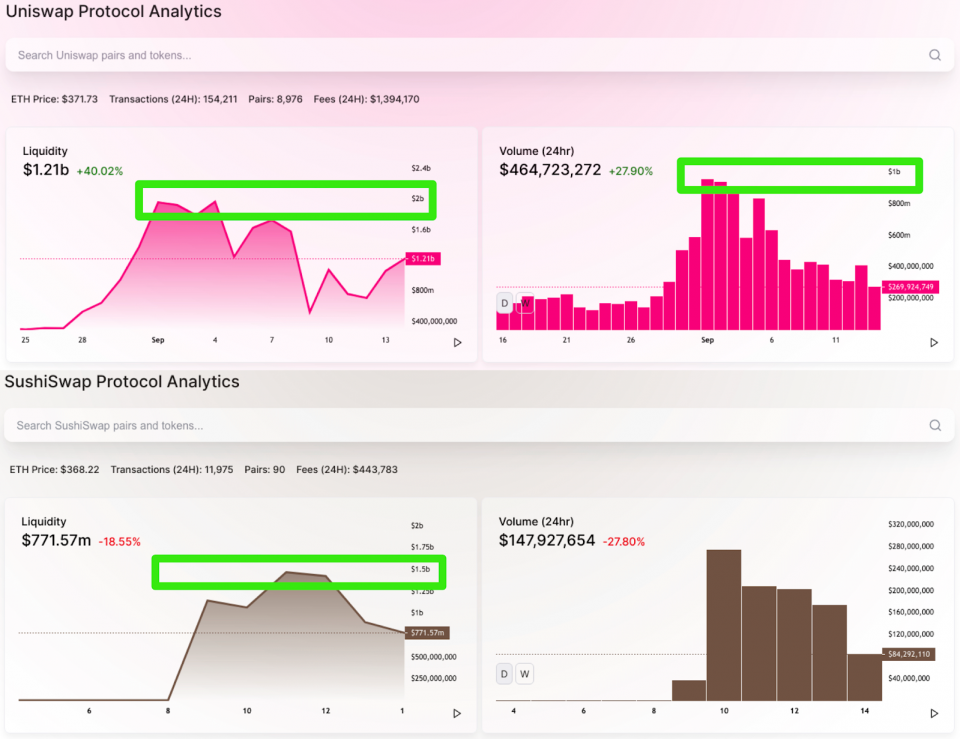
Task: Click the SushiSwap Protocol Analytics heading
Action: tap(122, 381)
